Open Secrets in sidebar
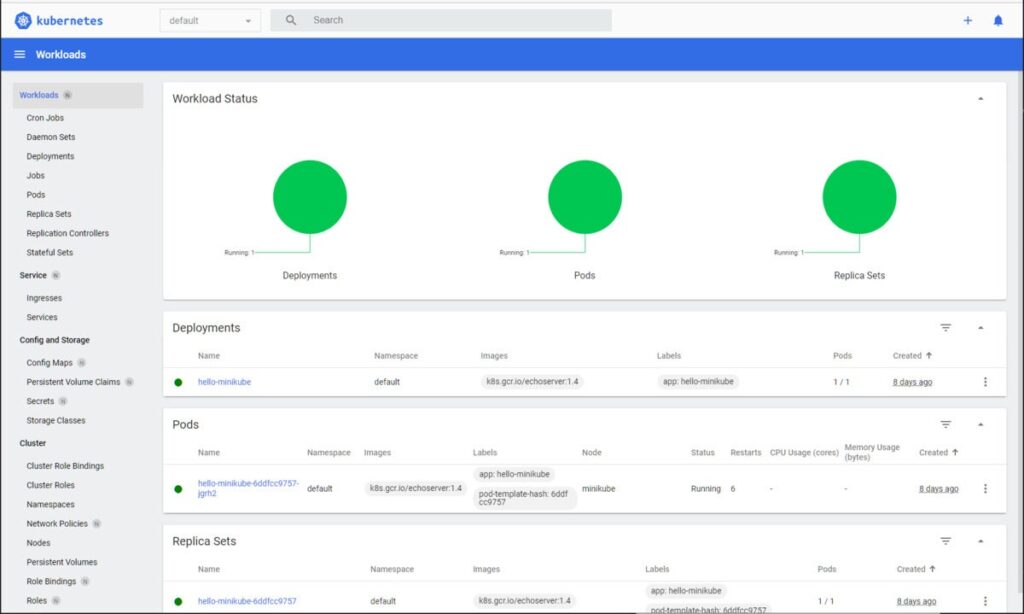Screen dimensions: 1024x614 (40, 401)
